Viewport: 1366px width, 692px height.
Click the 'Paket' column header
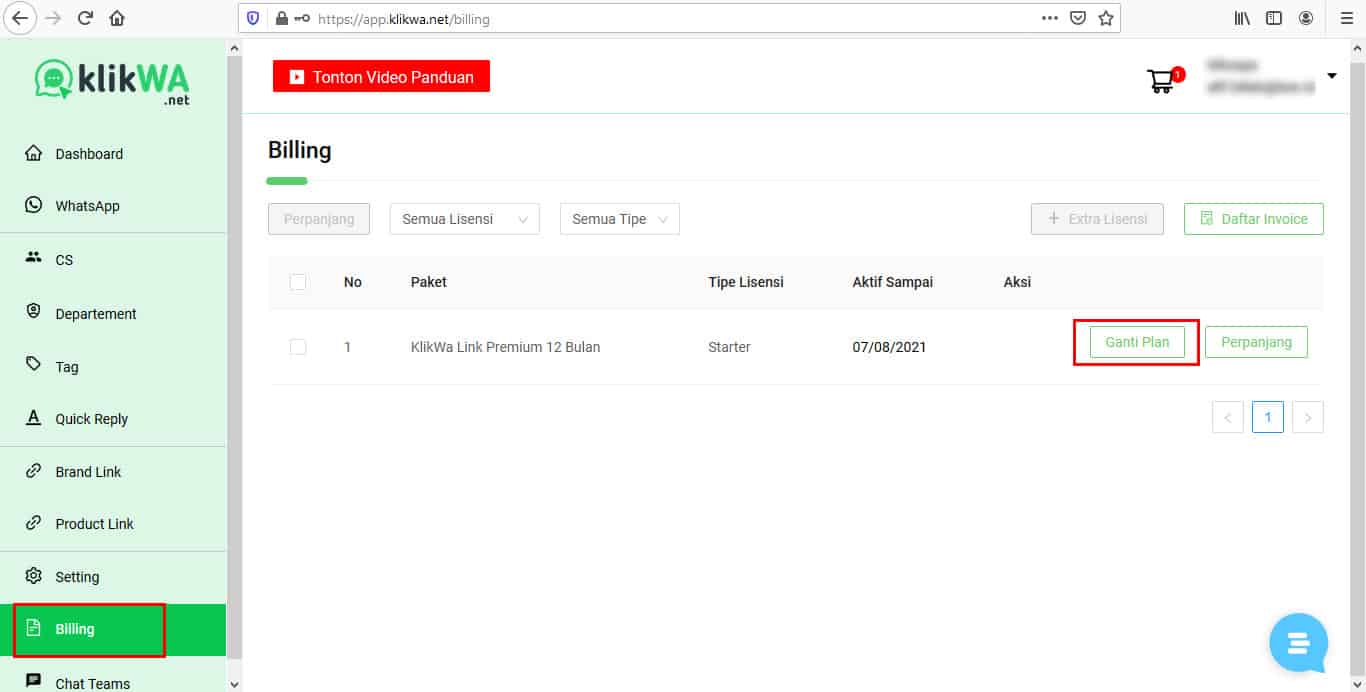click(x=429, y=282)
